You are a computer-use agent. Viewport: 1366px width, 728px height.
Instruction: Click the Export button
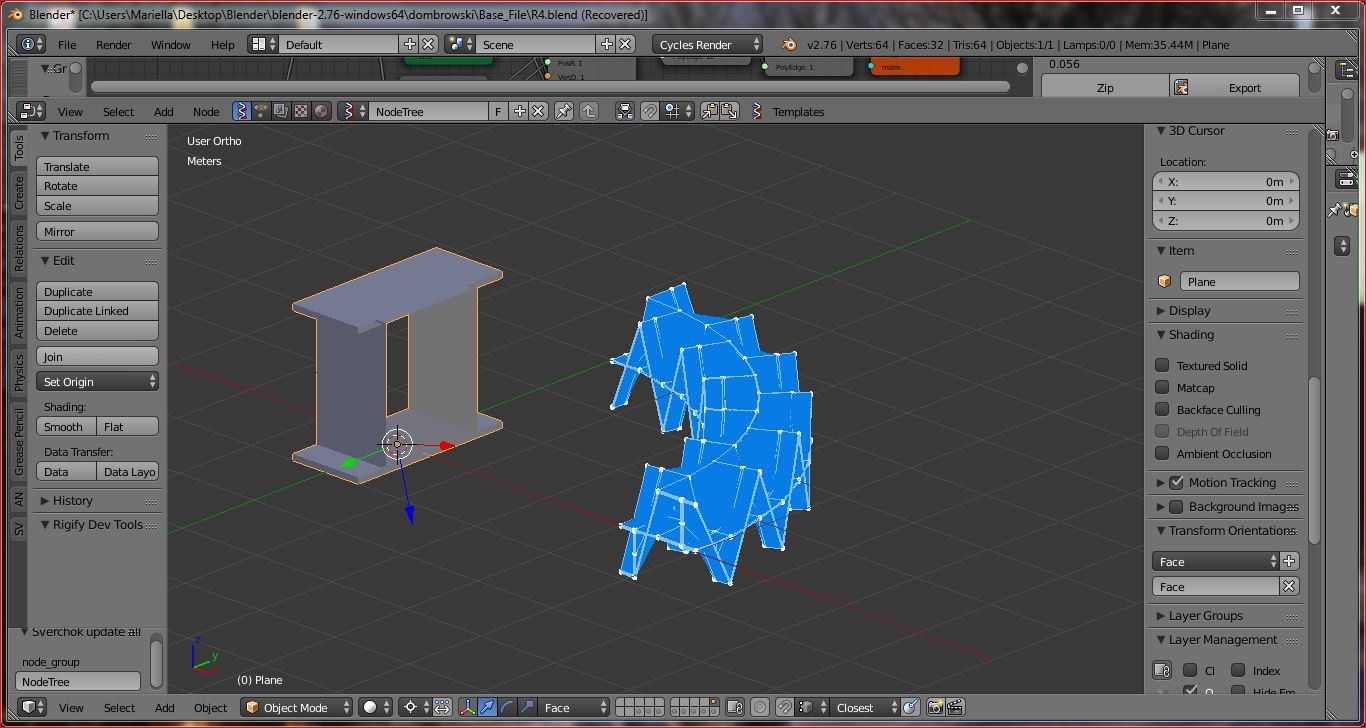click(x=1235, y=87)
